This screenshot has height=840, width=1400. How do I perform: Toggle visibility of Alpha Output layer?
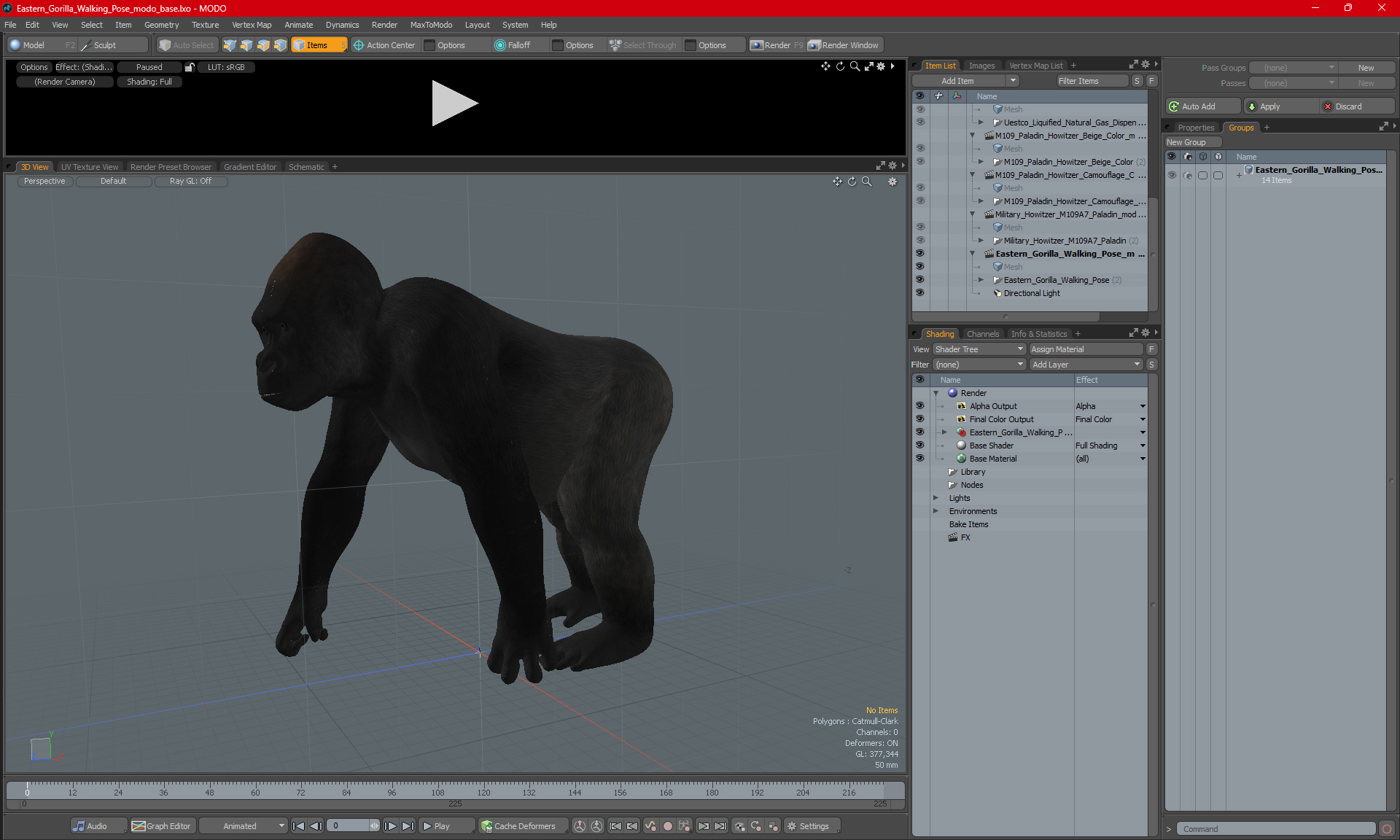coord(919,406)
